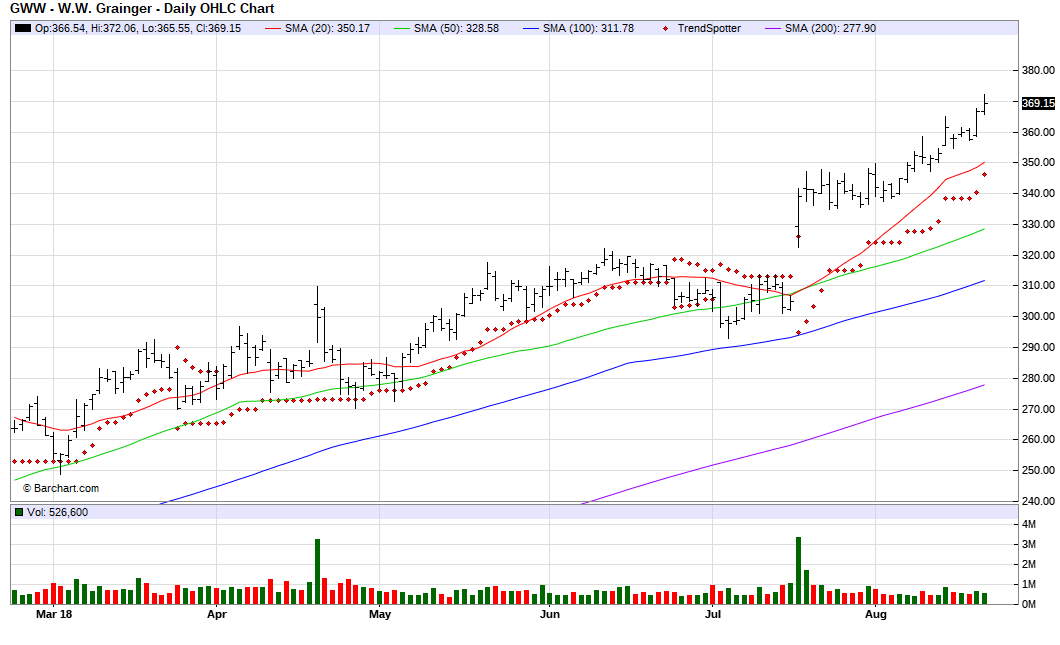Screen dimensions: 1060x645
Task: Click the SMA (200): 277.90 legend label
Action: [x=830, y=28]
